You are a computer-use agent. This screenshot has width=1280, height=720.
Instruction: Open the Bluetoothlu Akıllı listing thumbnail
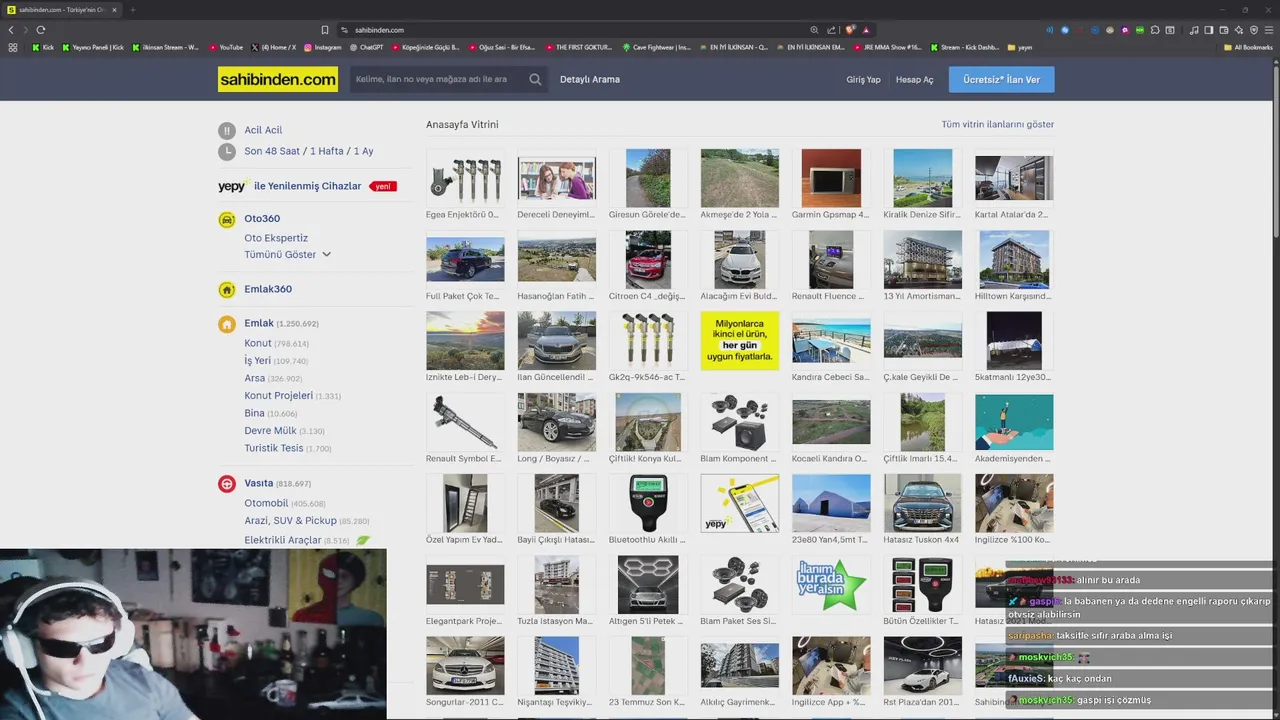click(x=648, y=503)
